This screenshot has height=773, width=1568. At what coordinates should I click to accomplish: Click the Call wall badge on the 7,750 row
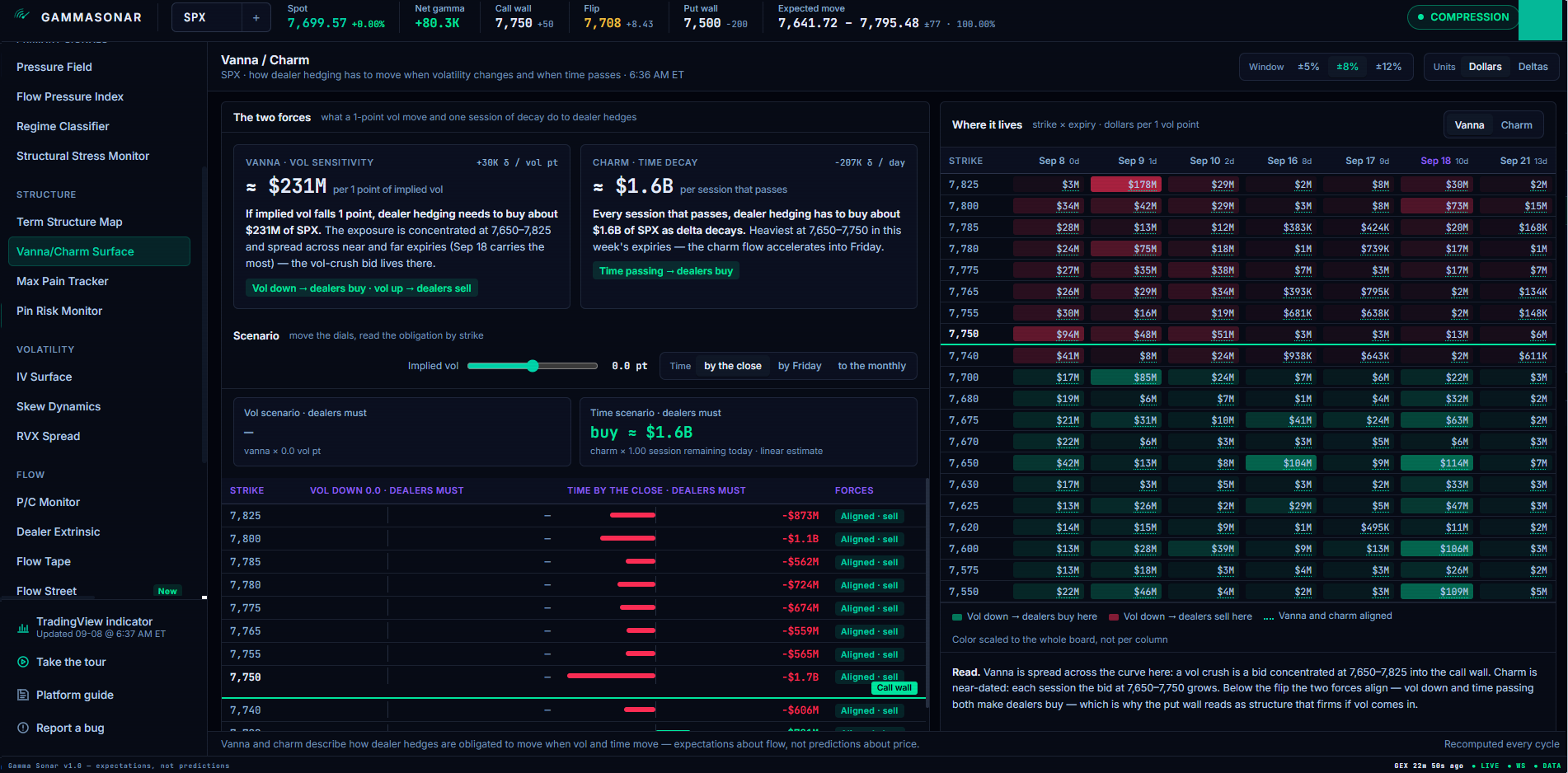point(894,688)
